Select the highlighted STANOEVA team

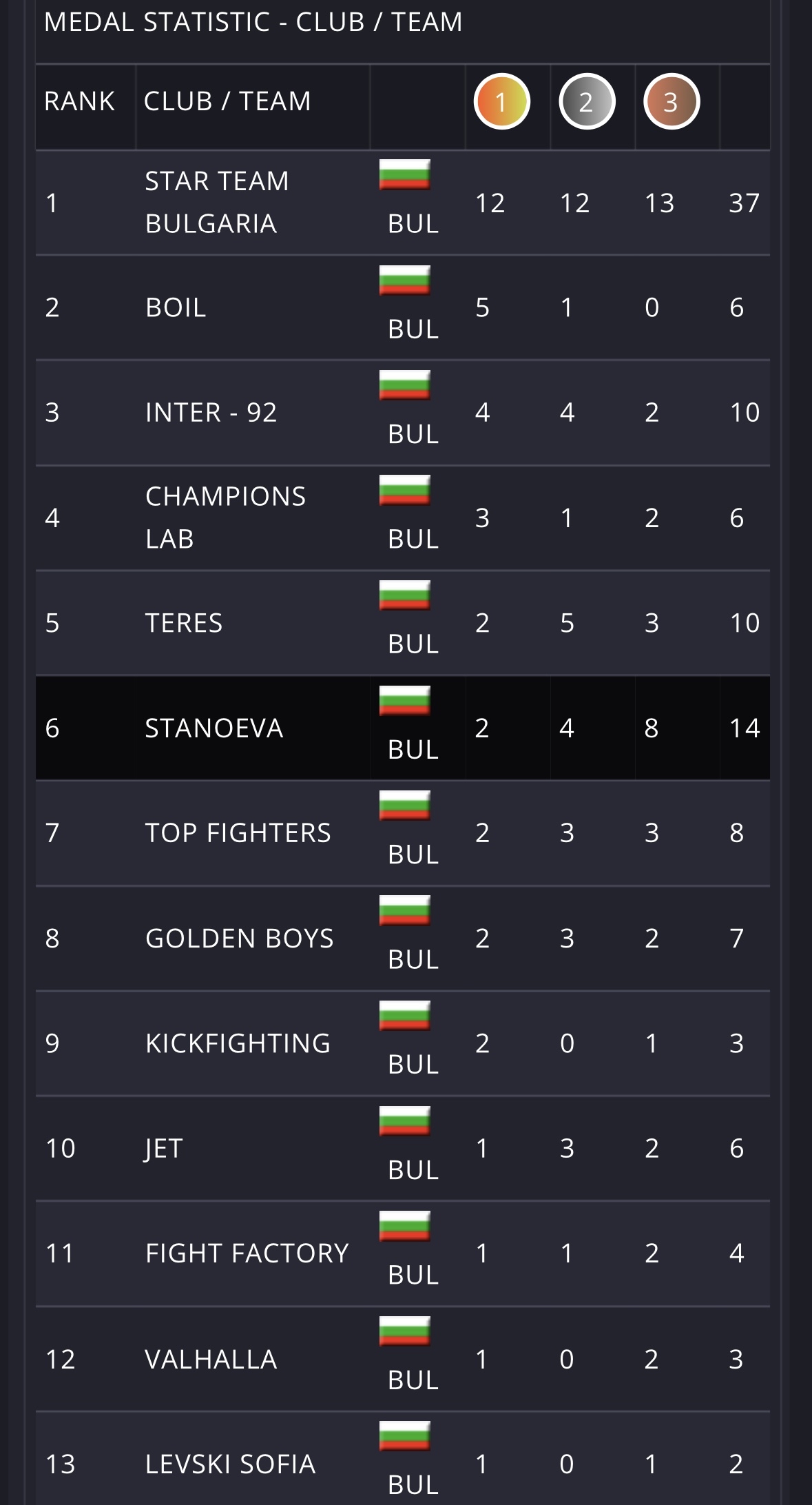pos(214,728)
